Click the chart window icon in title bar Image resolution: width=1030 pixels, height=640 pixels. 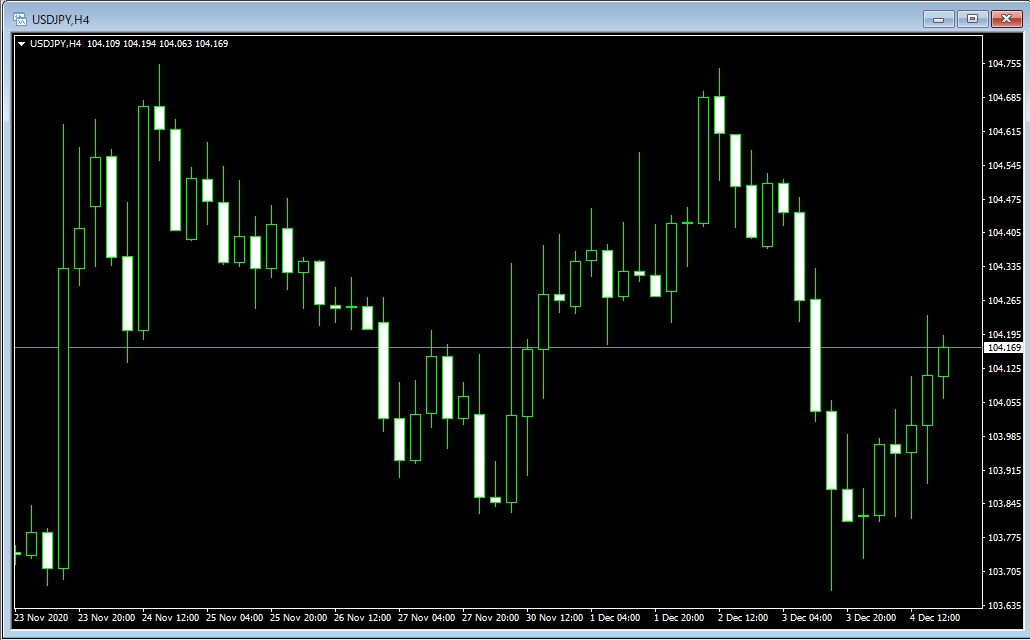[20, 19]
